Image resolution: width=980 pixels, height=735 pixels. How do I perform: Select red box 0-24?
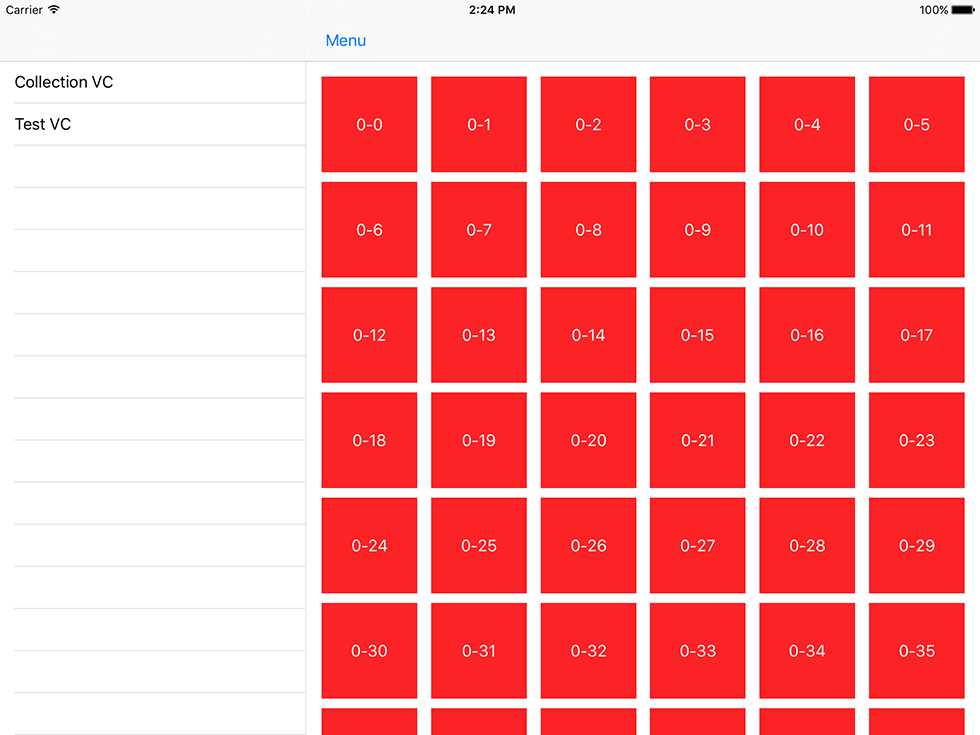[x=369, y=546]
